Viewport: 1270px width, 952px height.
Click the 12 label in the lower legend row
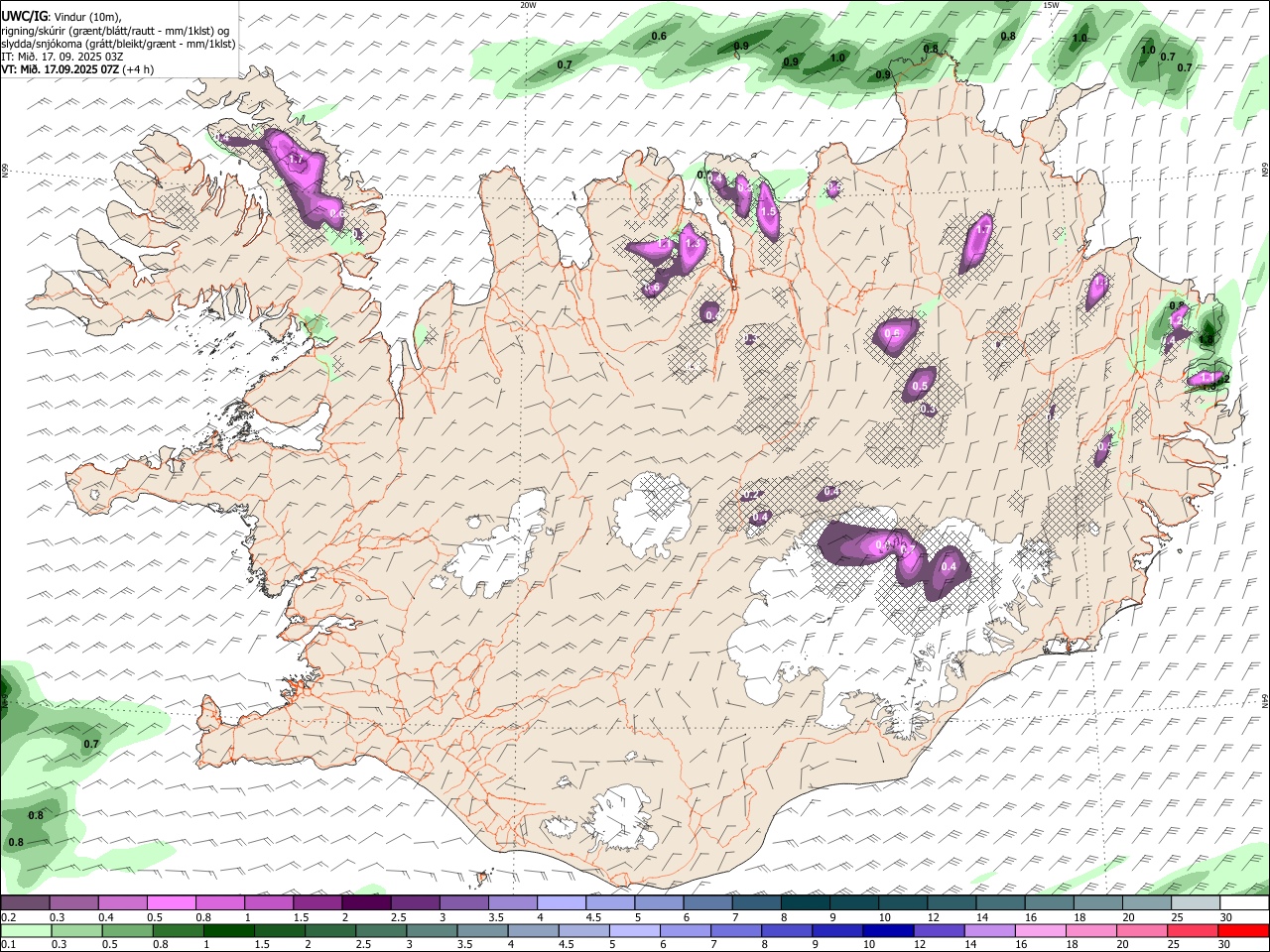tap(920, 945)
